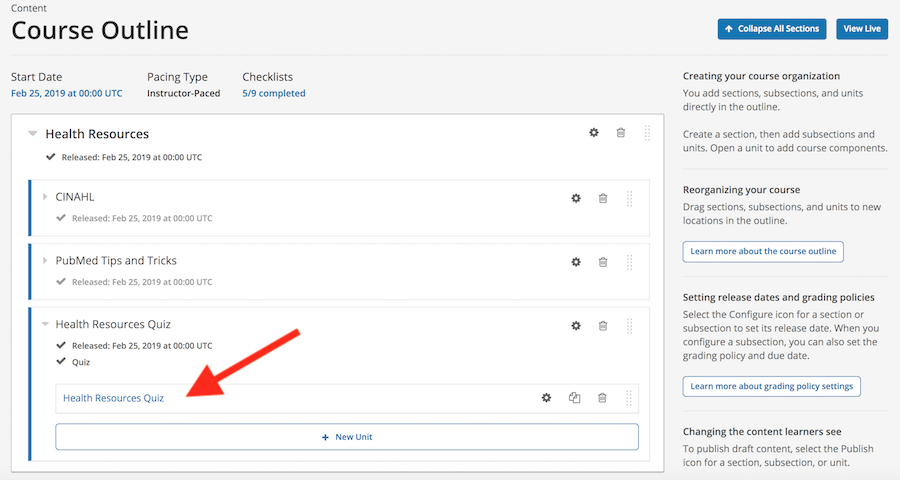Screen dimensions: 900x480
Task: Delete the Health Resources Quiz unit
Action: pos(602,397)
